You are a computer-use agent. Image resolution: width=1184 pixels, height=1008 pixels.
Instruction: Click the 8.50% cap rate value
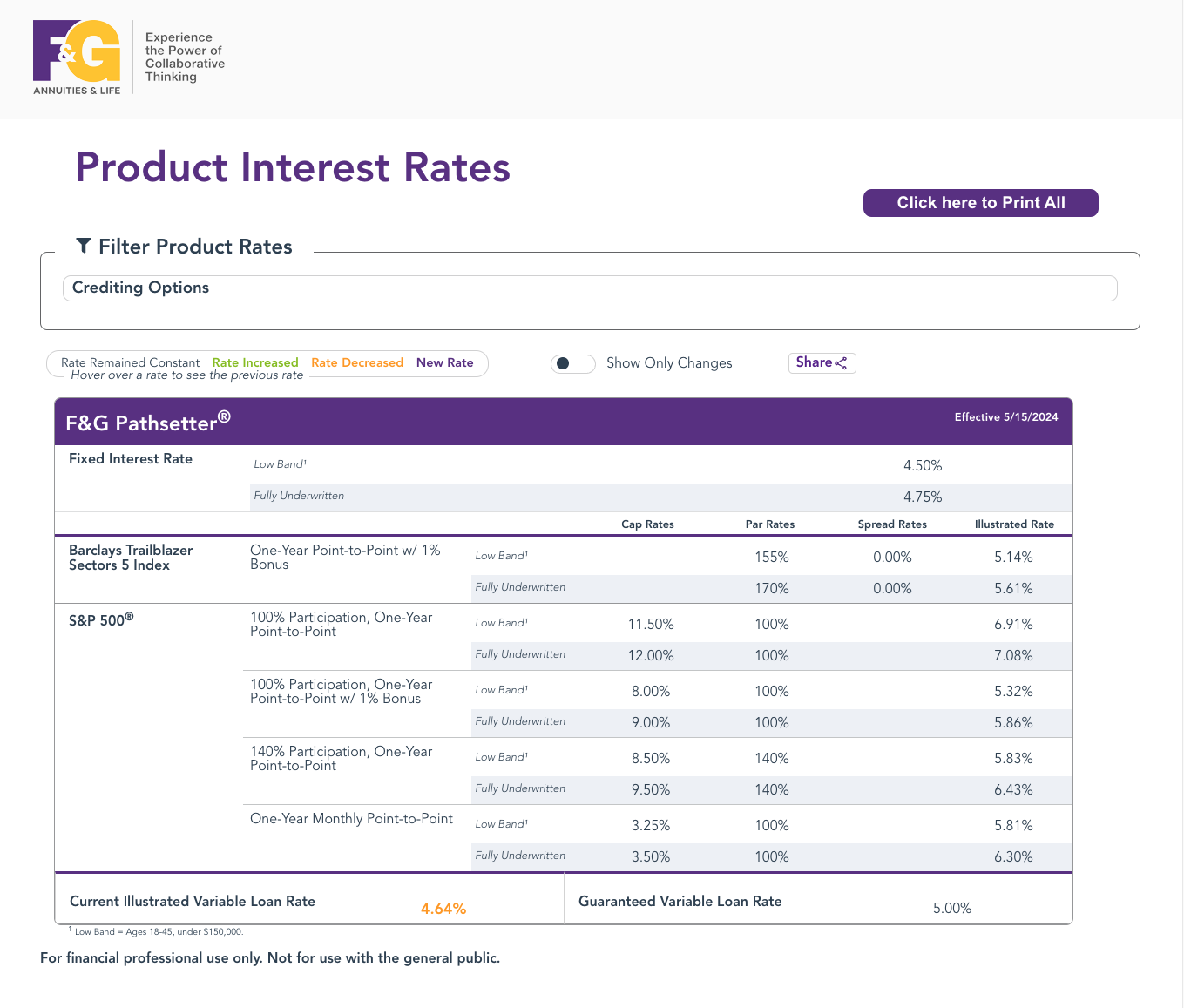[651, 759]
